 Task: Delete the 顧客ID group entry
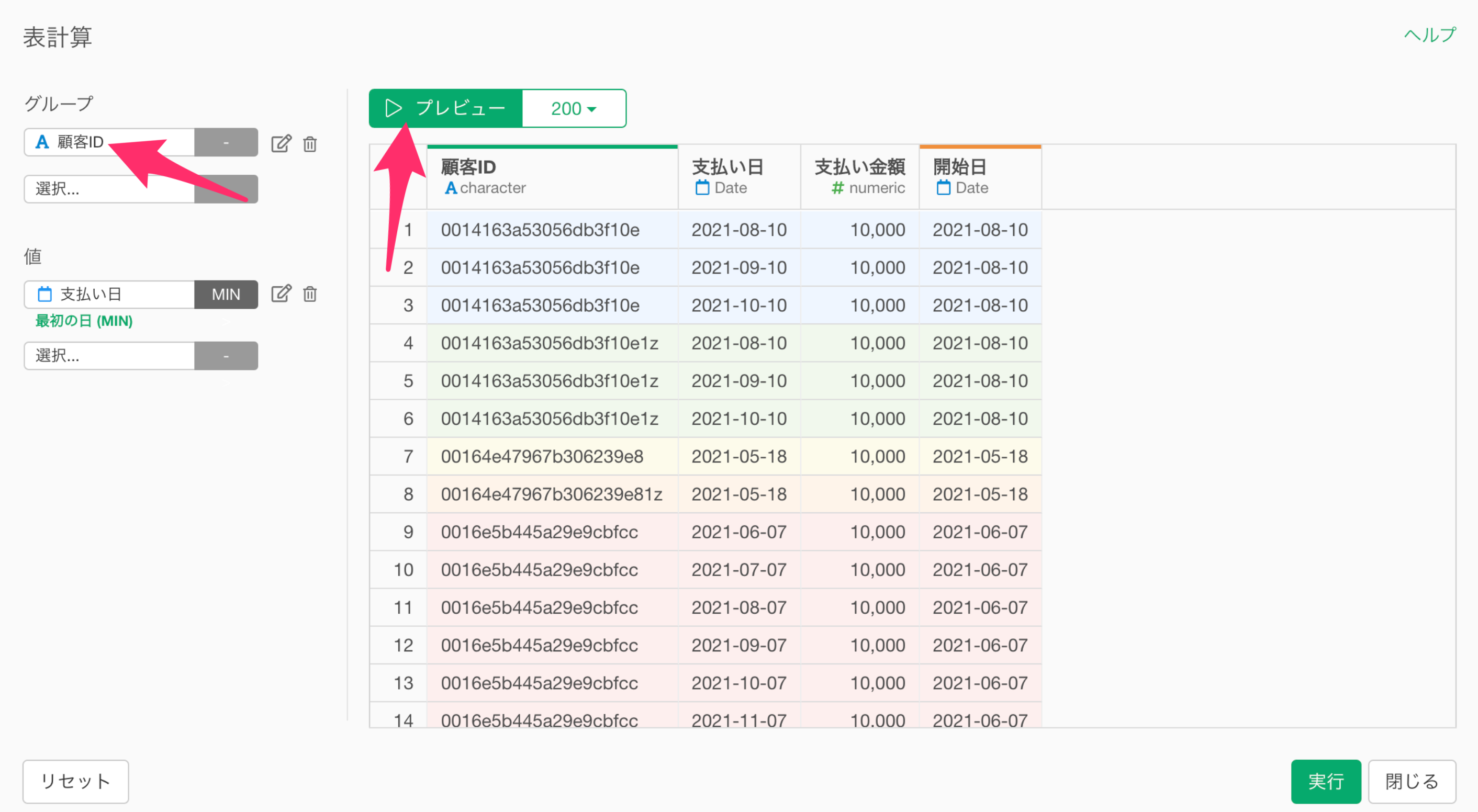tap(310, 143)
